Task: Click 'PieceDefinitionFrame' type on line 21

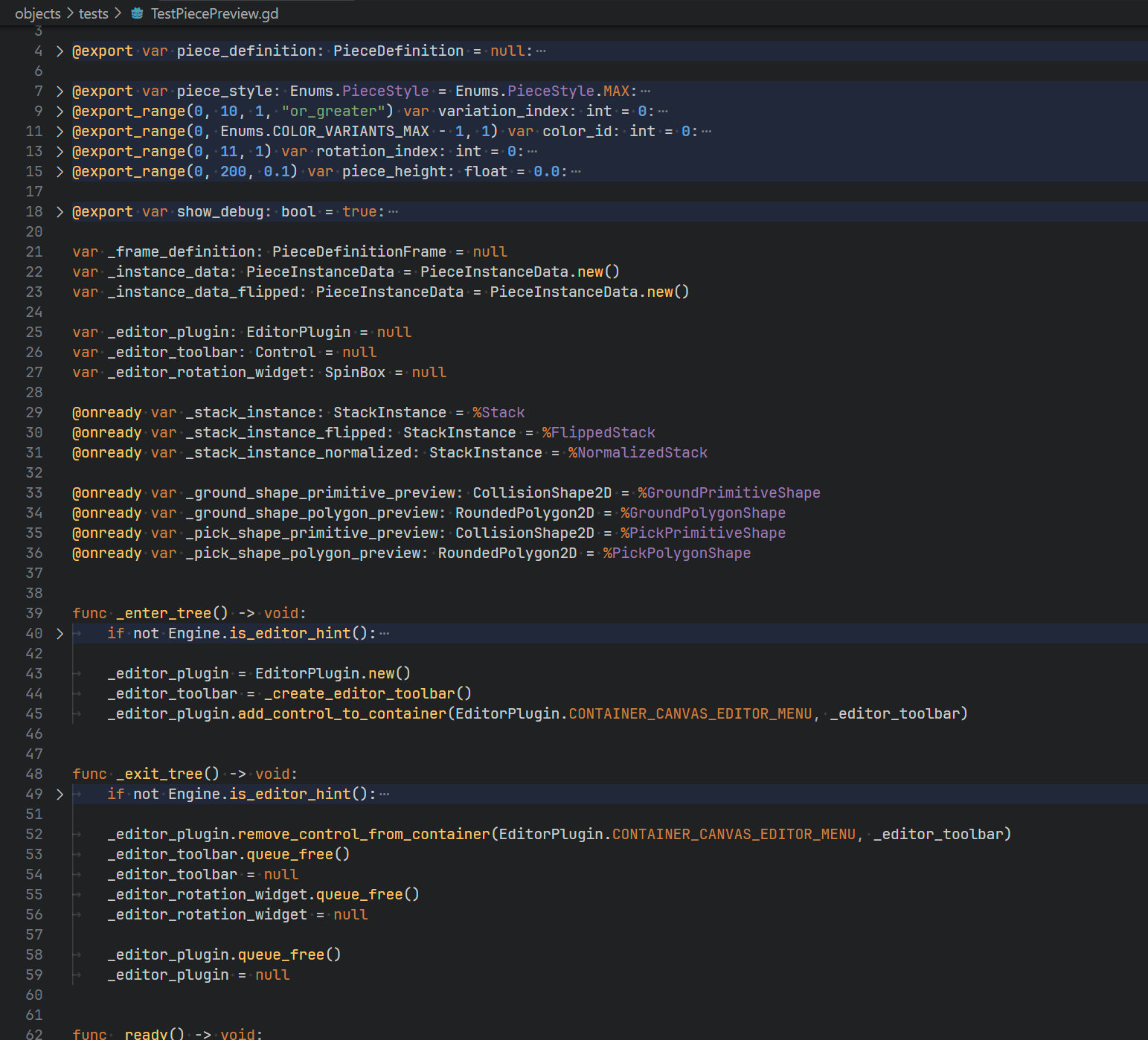Action: pos(359,252)
